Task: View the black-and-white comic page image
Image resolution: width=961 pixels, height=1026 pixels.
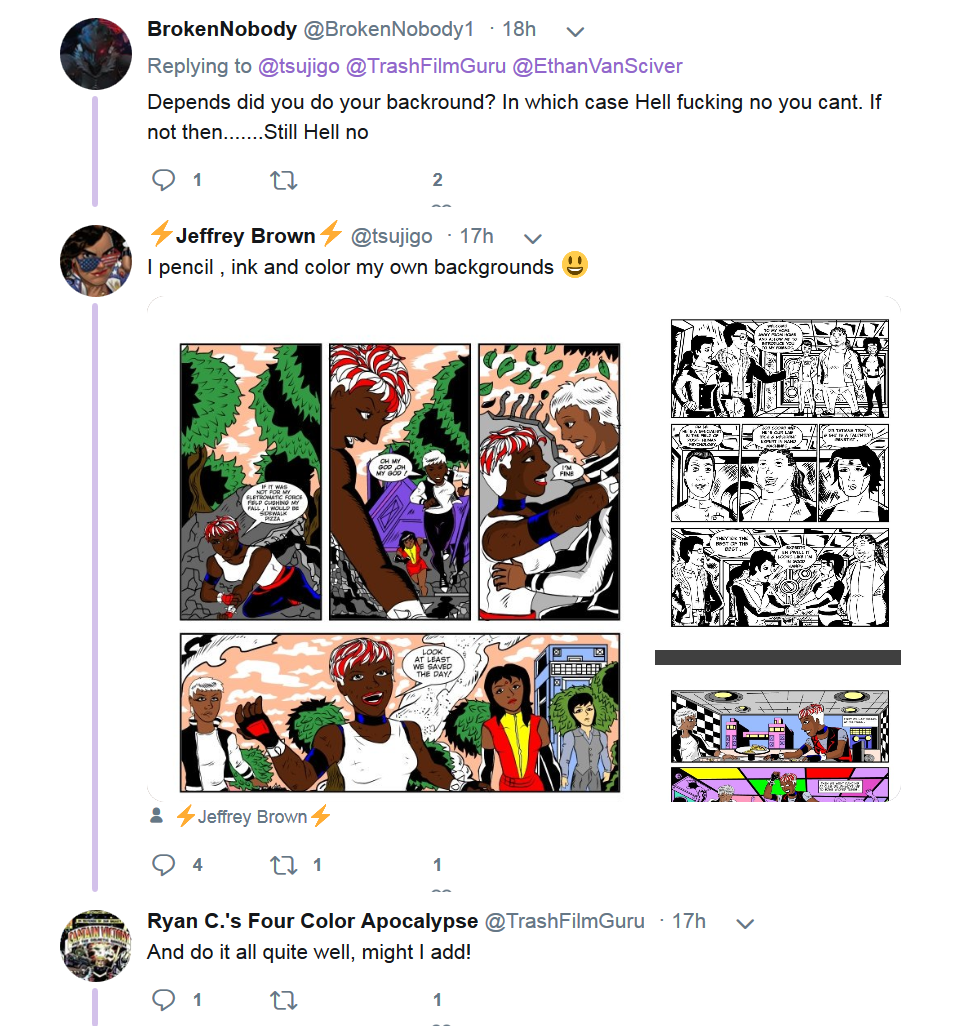Action: (x=779, y=472)
